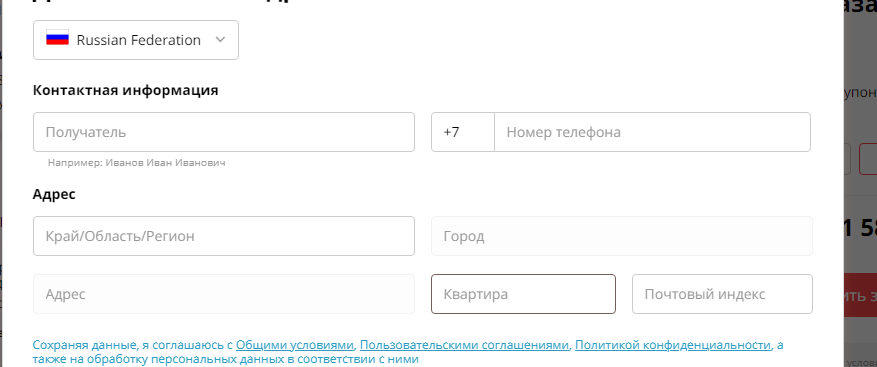Click the consent text about обработку персональных данных

click(x=225, y=359)
